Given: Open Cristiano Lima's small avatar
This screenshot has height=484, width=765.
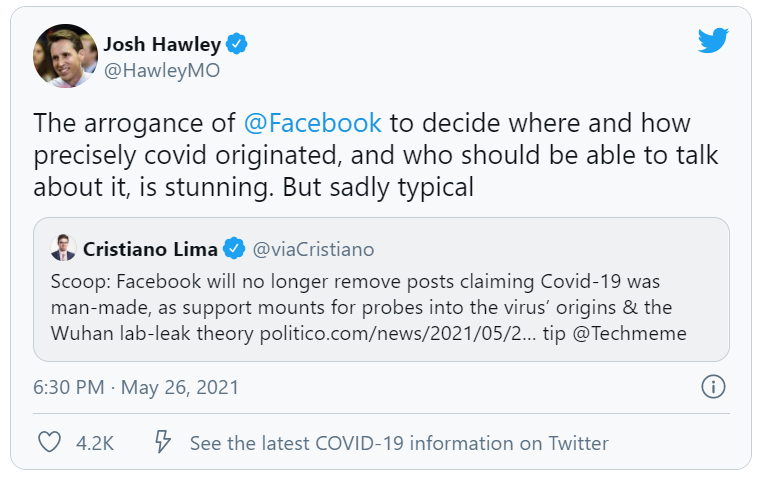Looking at the screenshot, I should (63, 248).
